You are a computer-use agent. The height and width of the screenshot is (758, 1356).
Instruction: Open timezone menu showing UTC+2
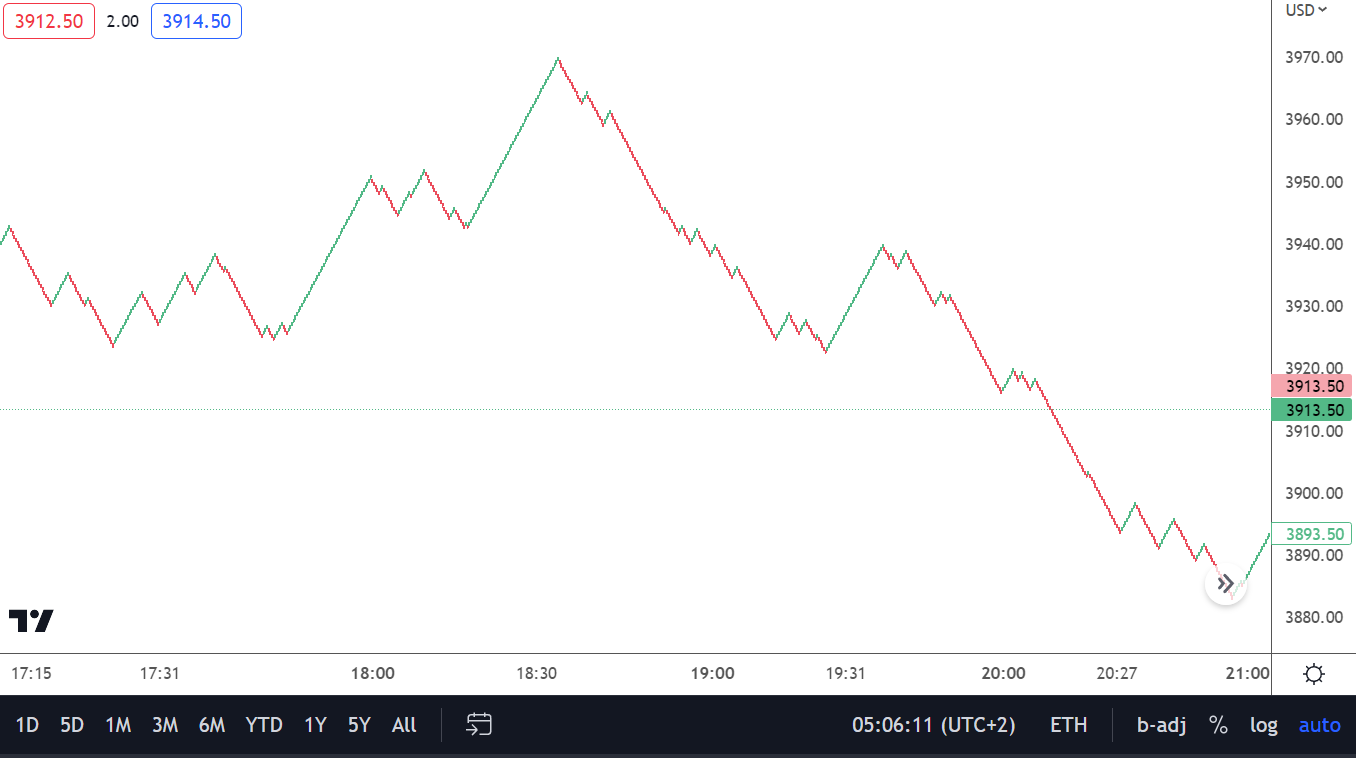[x=935, y=725]
